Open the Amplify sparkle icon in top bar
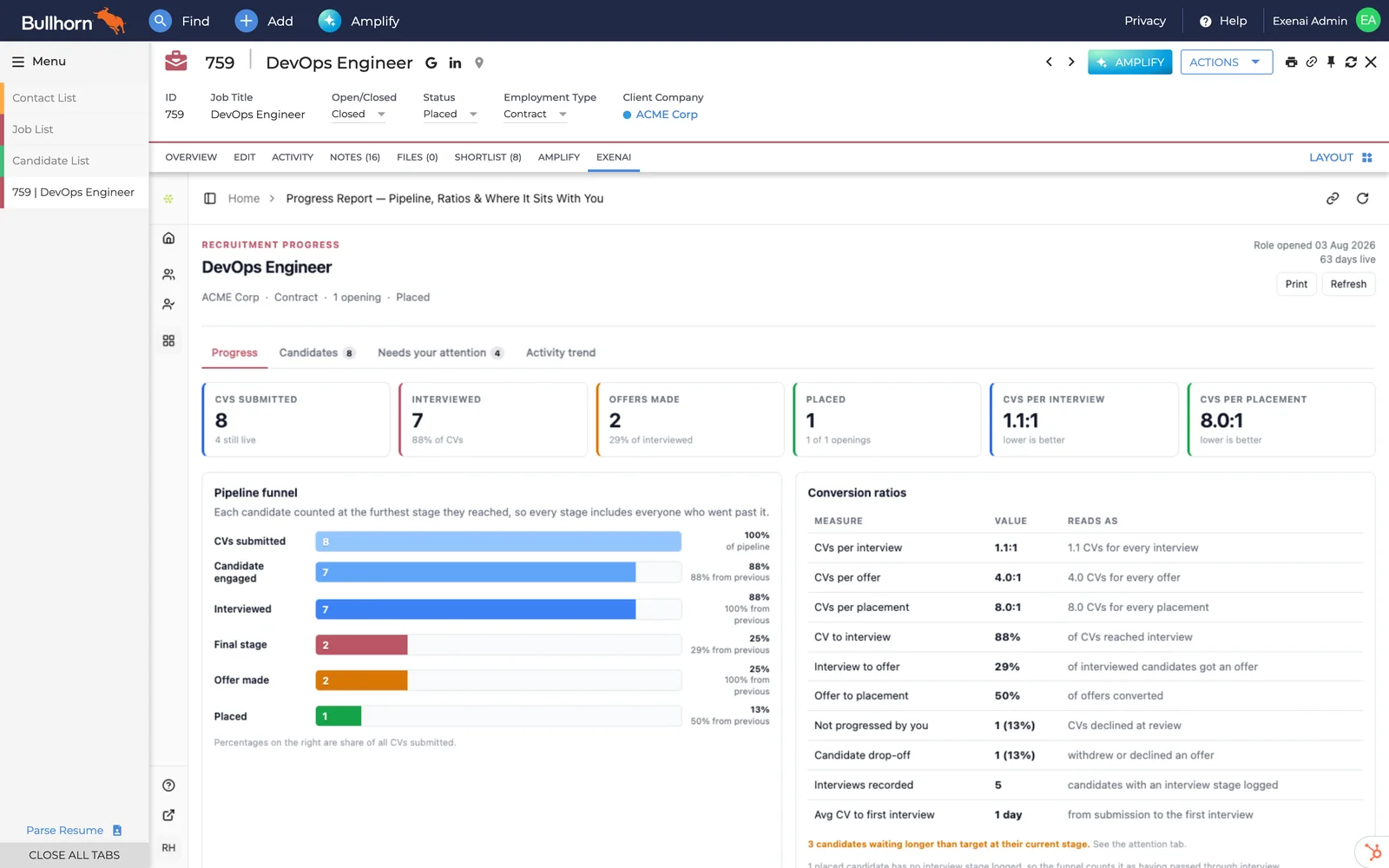 point(330,21)
